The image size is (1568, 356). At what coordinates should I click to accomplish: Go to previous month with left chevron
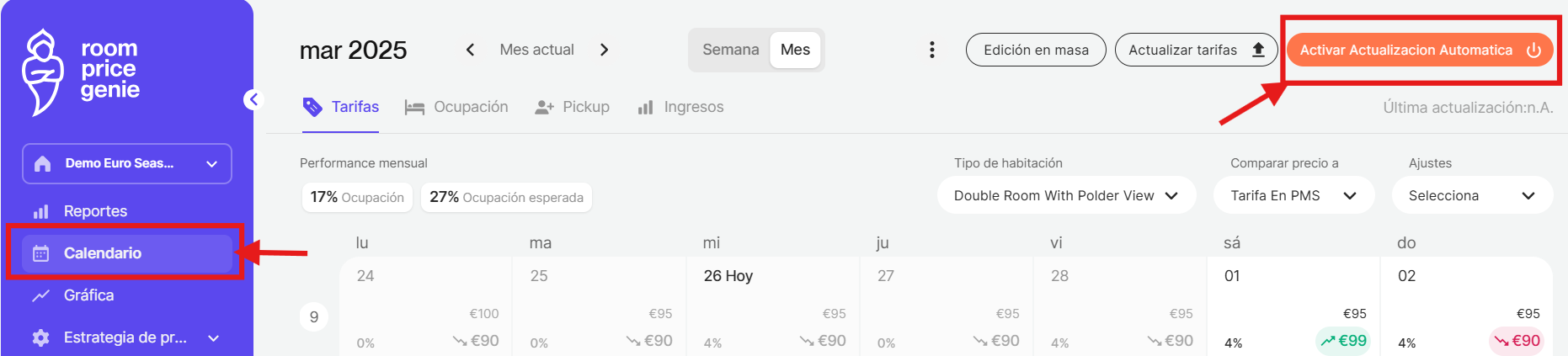[470, 50]
